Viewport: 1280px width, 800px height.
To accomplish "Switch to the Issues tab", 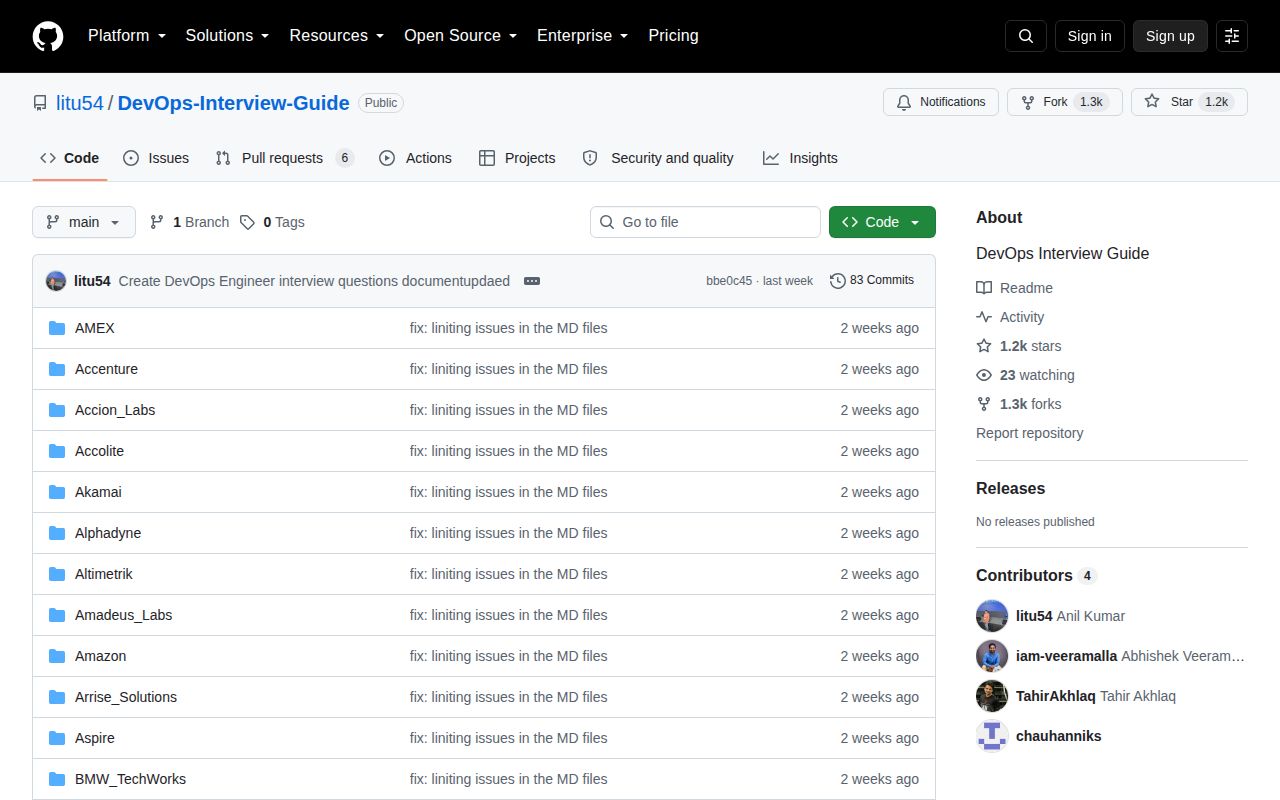I will pyautogui.click(x=156, y=158).
